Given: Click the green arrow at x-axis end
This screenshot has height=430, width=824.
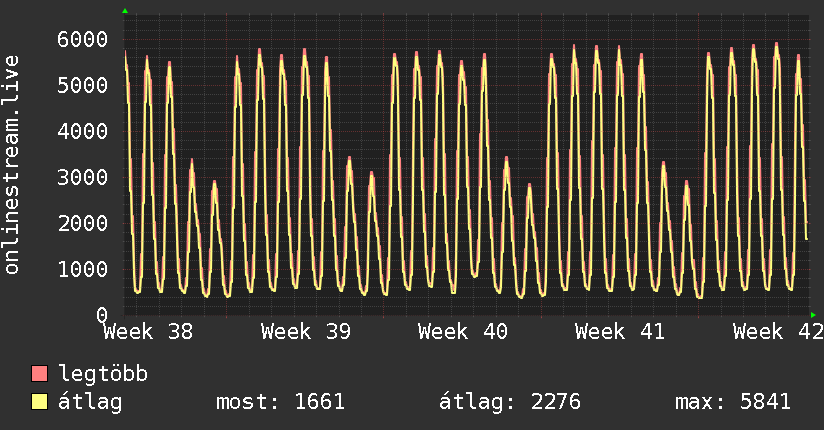Looking at the screenshot, I should click(x=813, y=315).
